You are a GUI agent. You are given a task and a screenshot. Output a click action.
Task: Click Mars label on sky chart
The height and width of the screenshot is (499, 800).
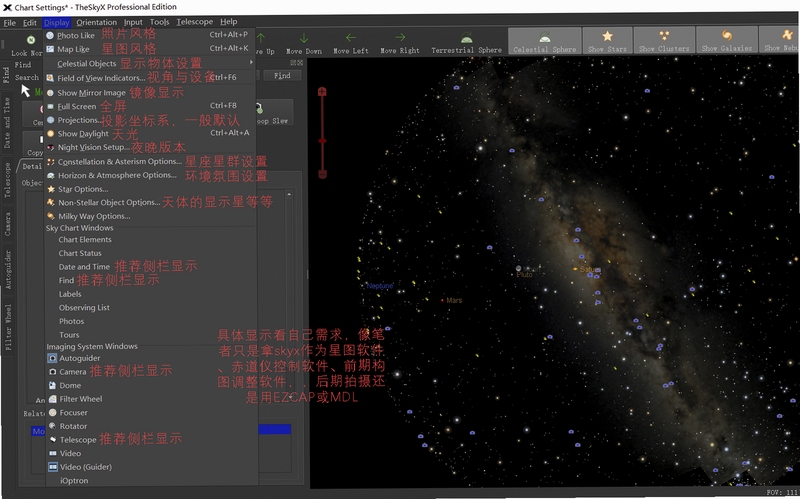[454, 301]
